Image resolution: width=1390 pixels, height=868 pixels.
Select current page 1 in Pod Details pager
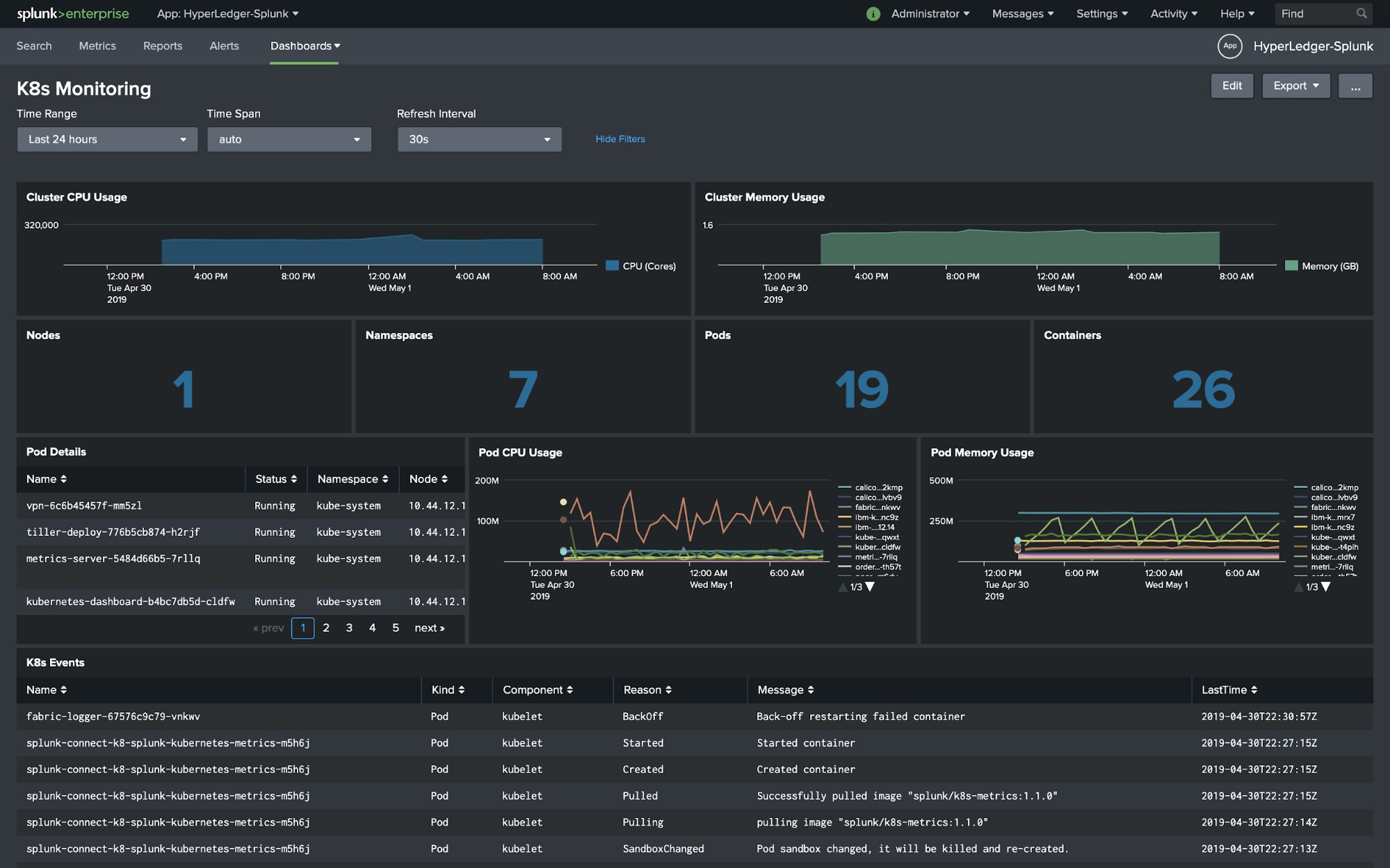tap(302, 628)
